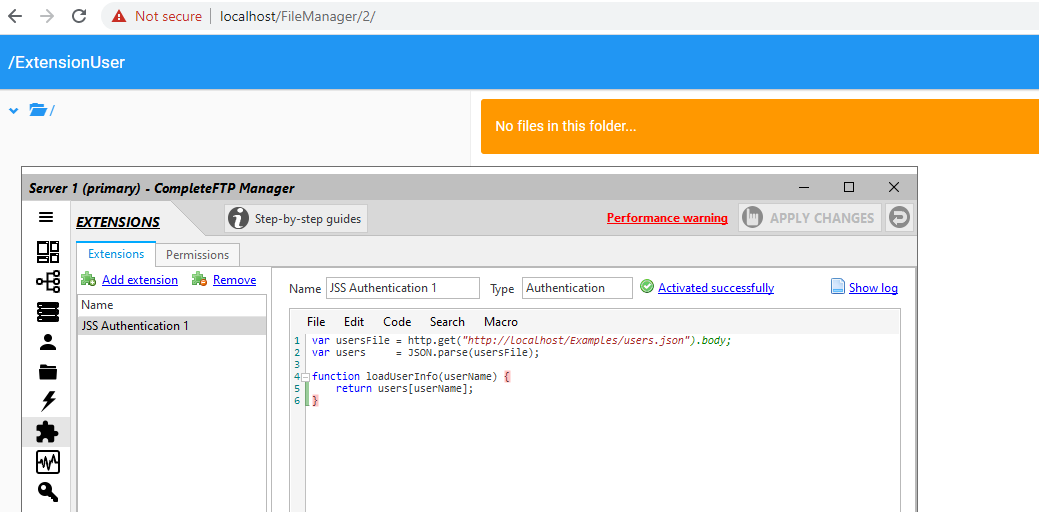The width and height of the screenshot is (1039, 512).
Task: Open the servers stack icon
Action: click(x=48, y=312)
